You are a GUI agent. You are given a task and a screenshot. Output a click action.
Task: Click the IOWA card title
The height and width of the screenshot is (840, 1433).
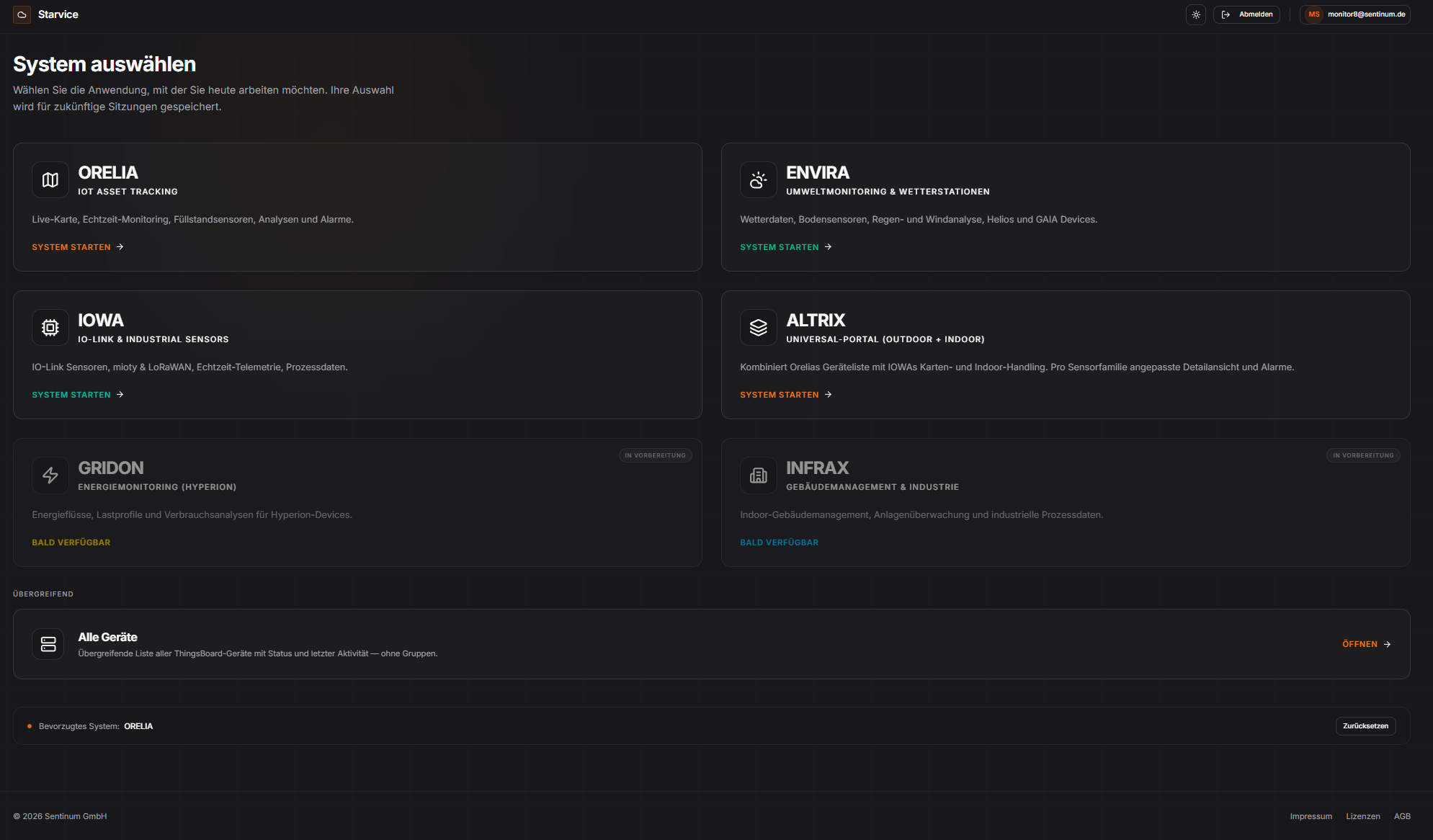coord(101,321)
